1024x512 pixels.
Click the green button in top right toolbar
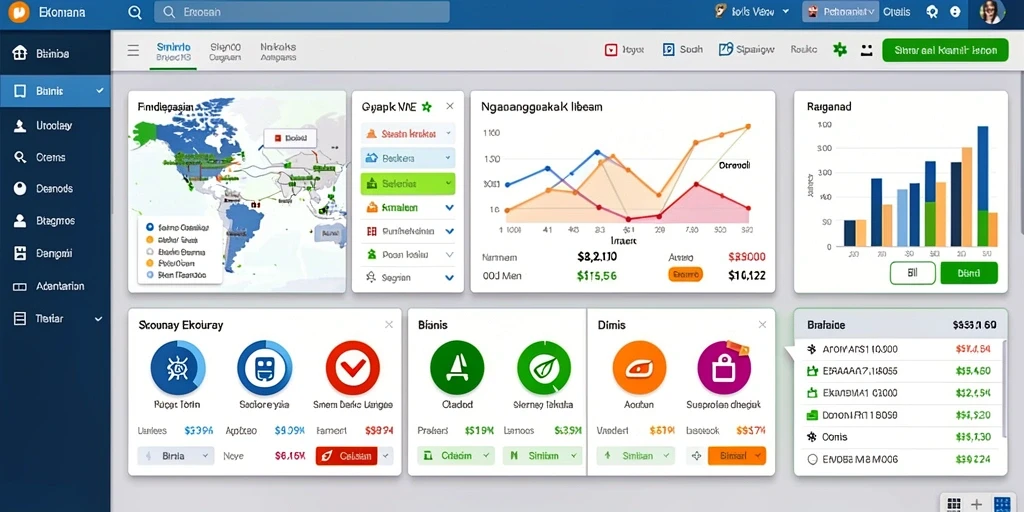(945, 50)
